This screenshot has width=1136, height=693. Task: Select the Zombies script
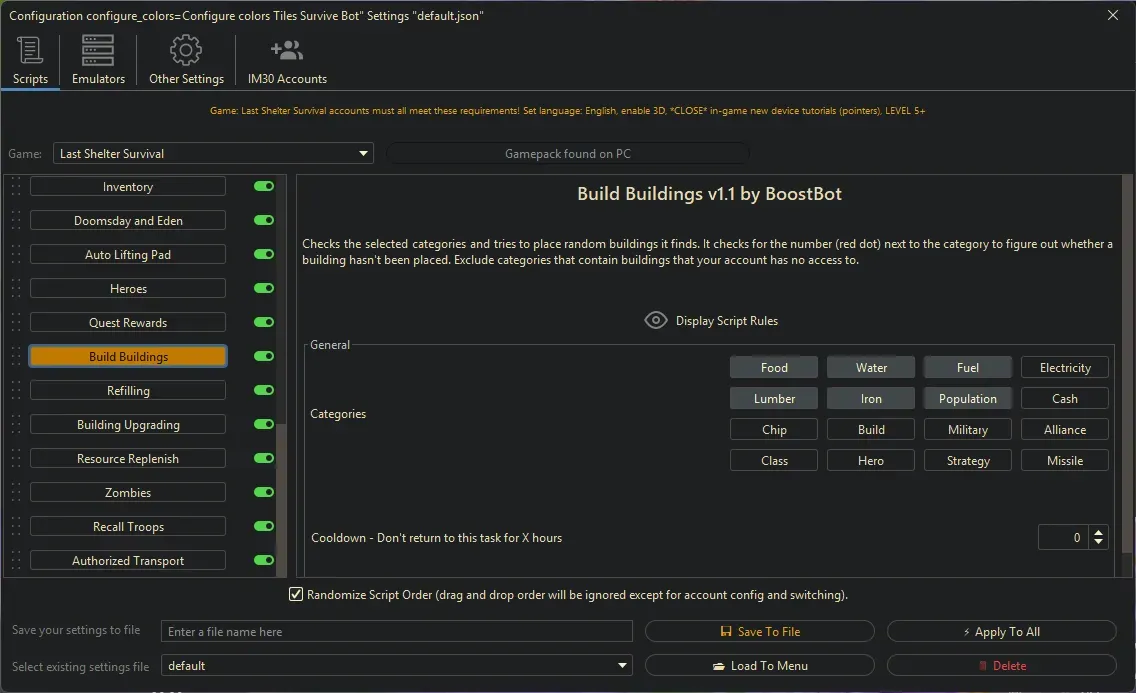[128, 493]
